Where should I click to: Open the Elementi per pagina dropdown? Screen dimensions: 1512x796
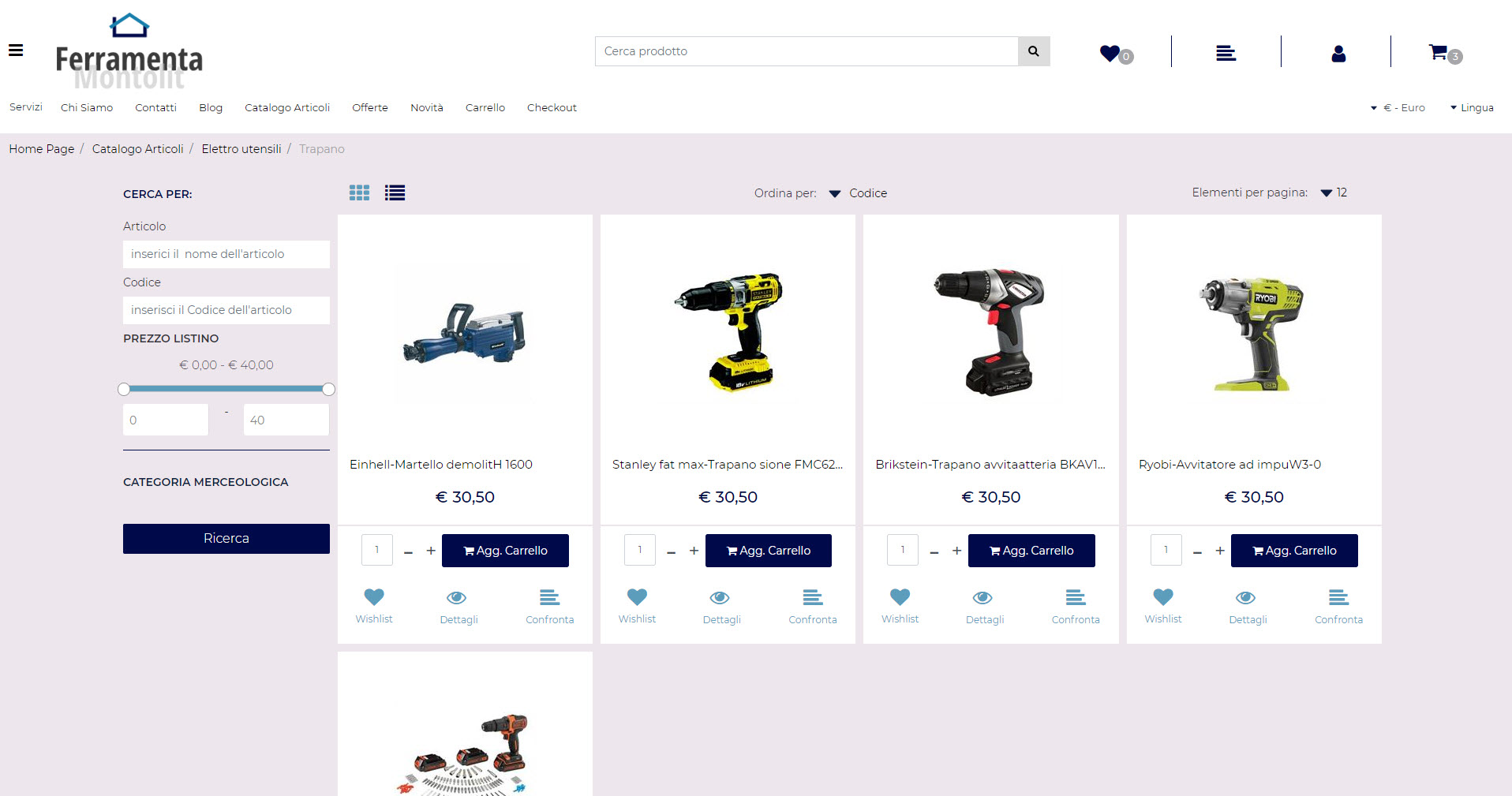click(x=1334, y=192)
